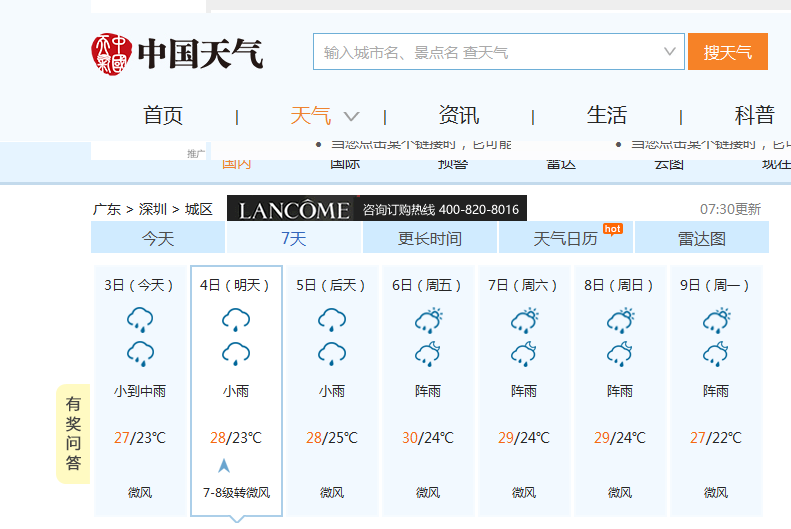Open the 雷达图 tab
Screen dimensions: 791x529
point(701,238)
